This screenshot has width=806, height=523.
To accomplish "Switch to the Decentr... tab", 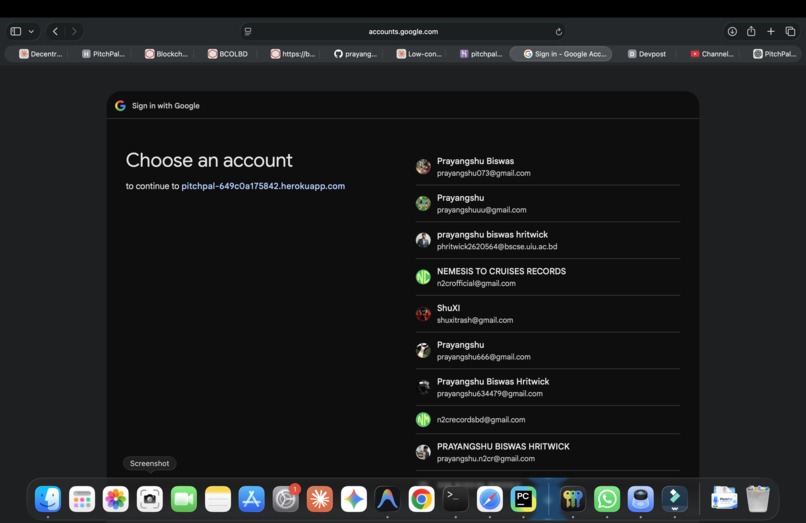I will tap(40, 54).
